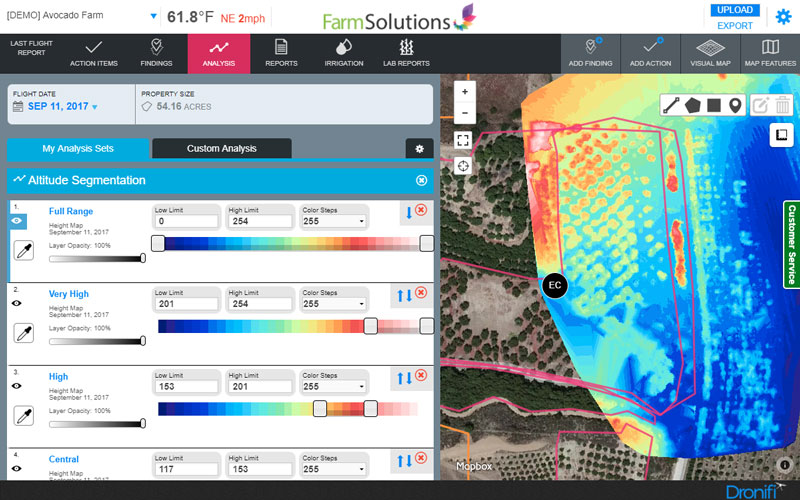Open the Customer Service side tab

(x=791, y=245)
